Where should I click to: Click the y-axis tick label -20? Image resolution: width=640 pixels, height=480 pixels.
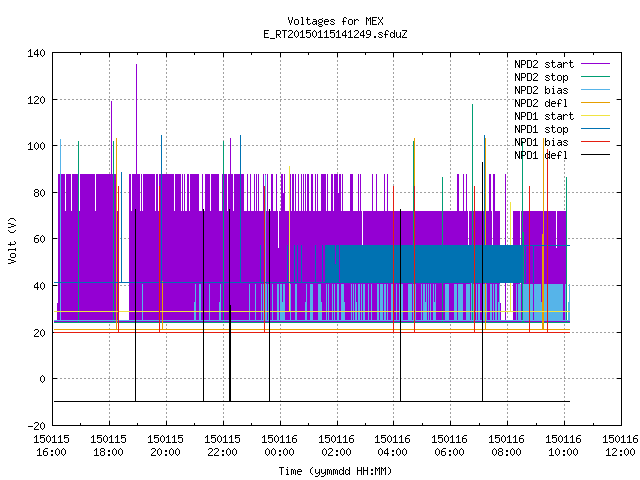click(x=36, y=426)
